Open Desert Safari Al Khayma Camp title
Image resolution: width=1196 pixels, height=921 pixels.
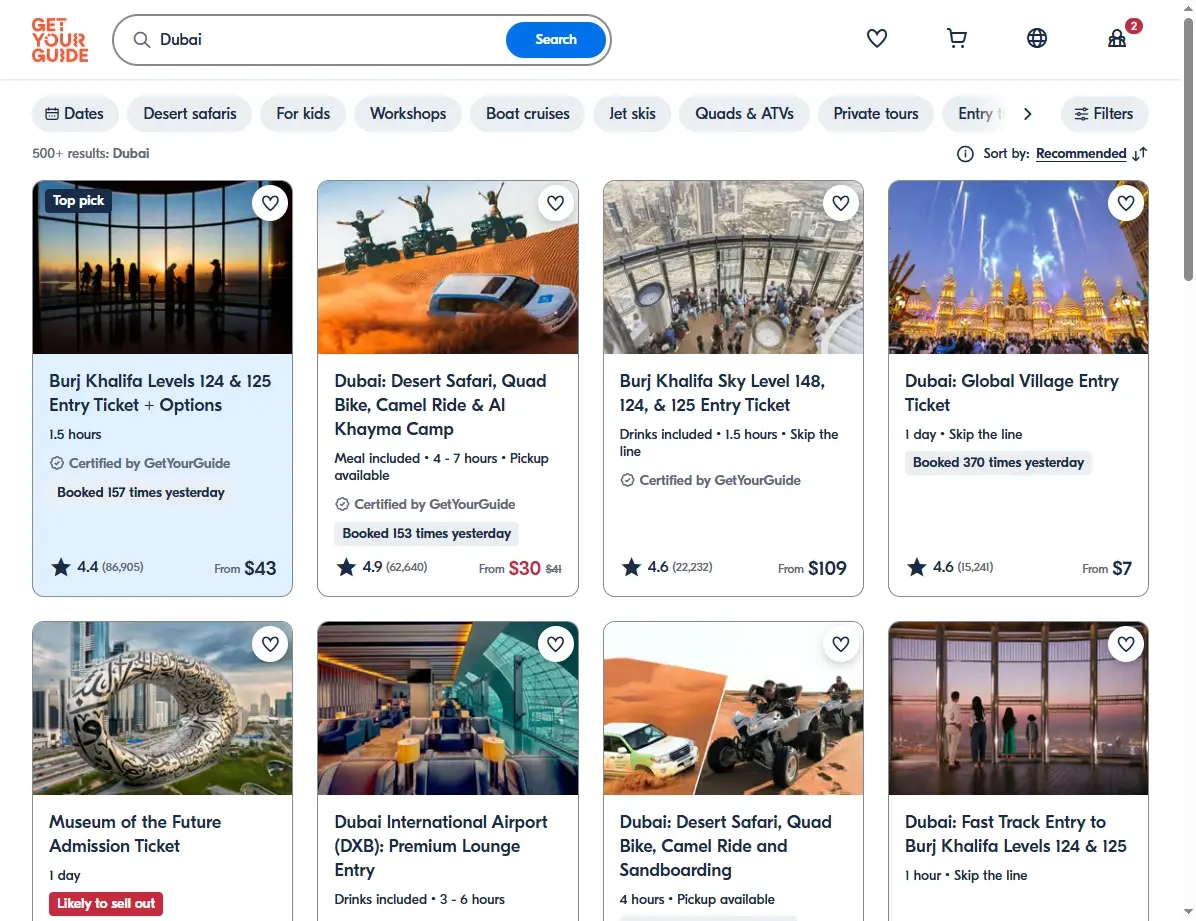(x=440, y=405)
